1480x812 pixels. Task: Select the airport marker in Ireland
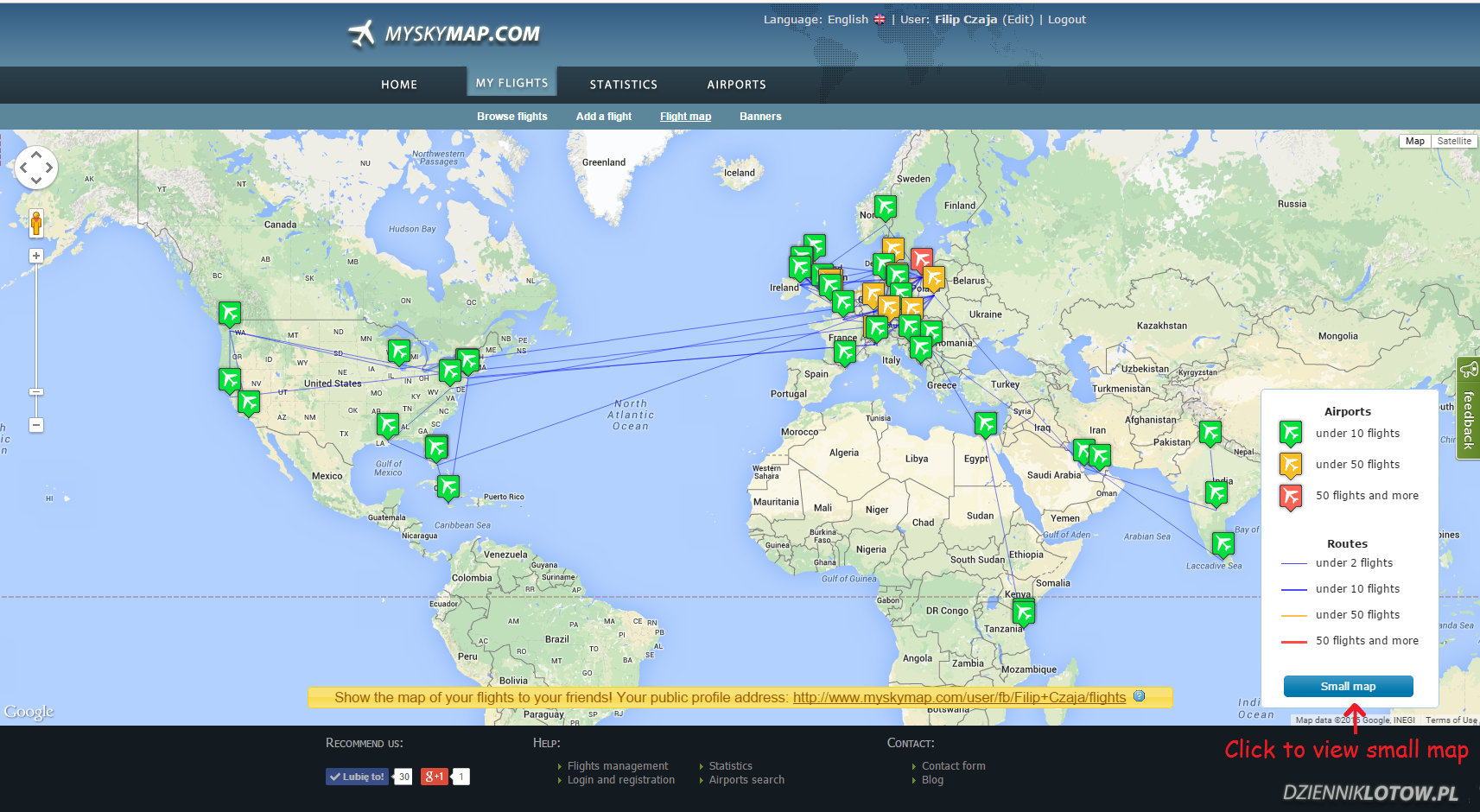(800, 268)
